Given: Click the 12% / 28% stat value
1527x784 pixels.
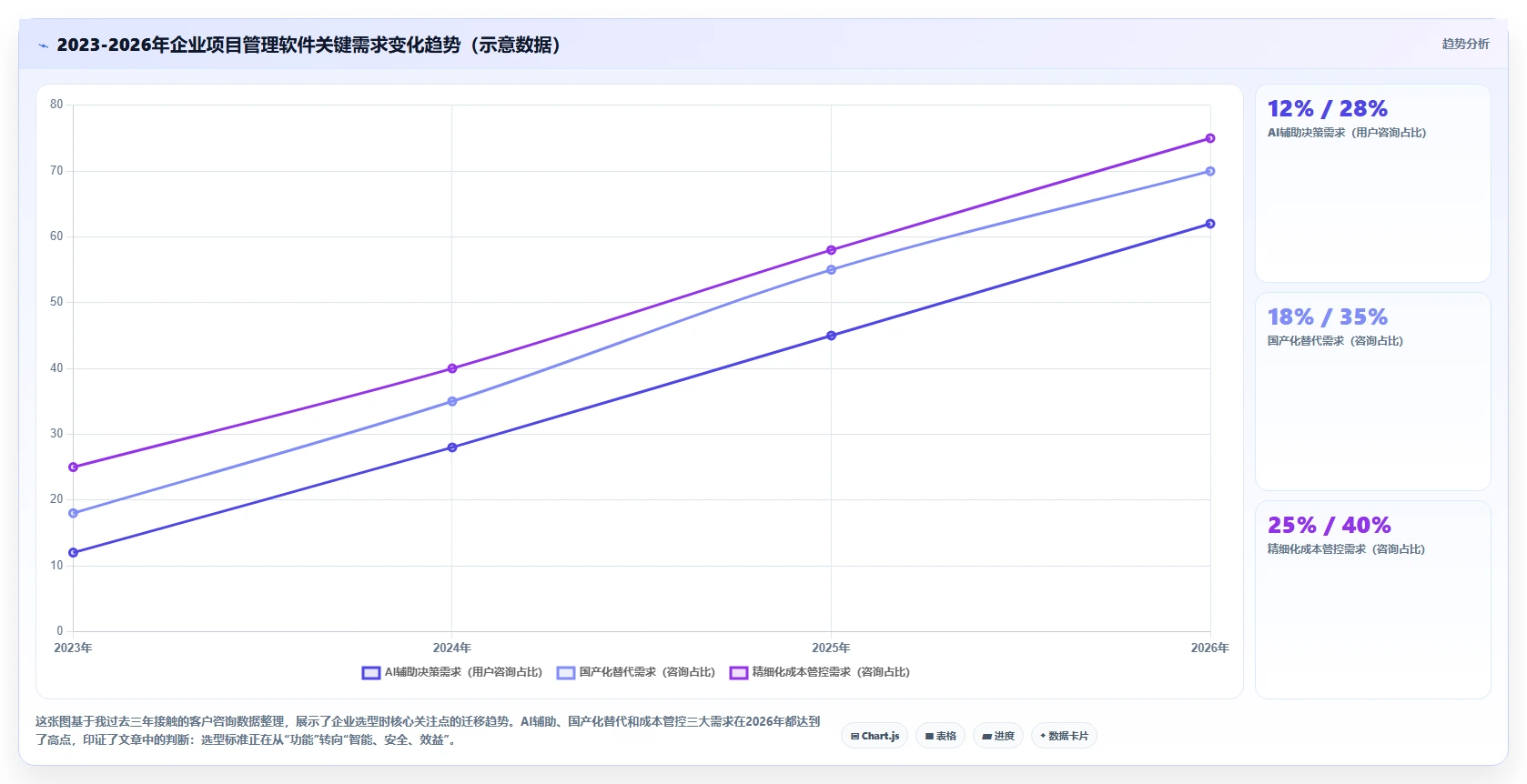Looking at the screenshot, I should click(1328, 109).
